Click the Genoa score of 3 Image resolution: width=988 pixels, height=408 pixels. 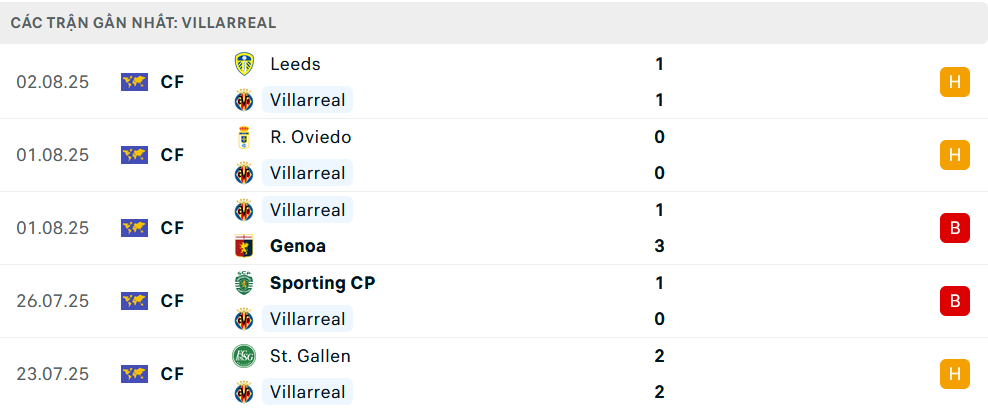point(659,246)
